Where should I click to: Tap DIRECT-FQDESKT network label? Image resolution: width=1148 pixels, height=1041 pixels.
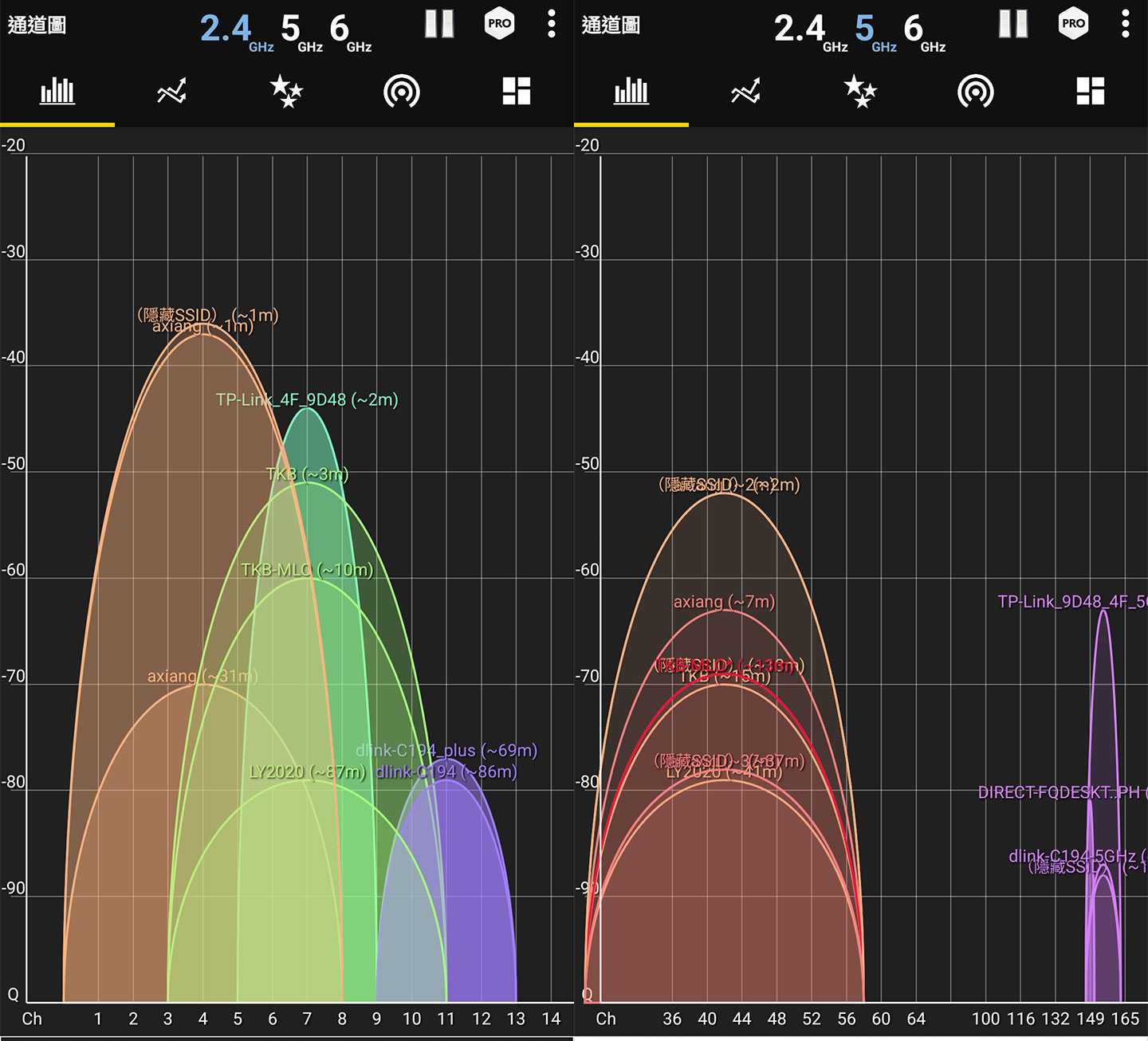click(1063, 792)
